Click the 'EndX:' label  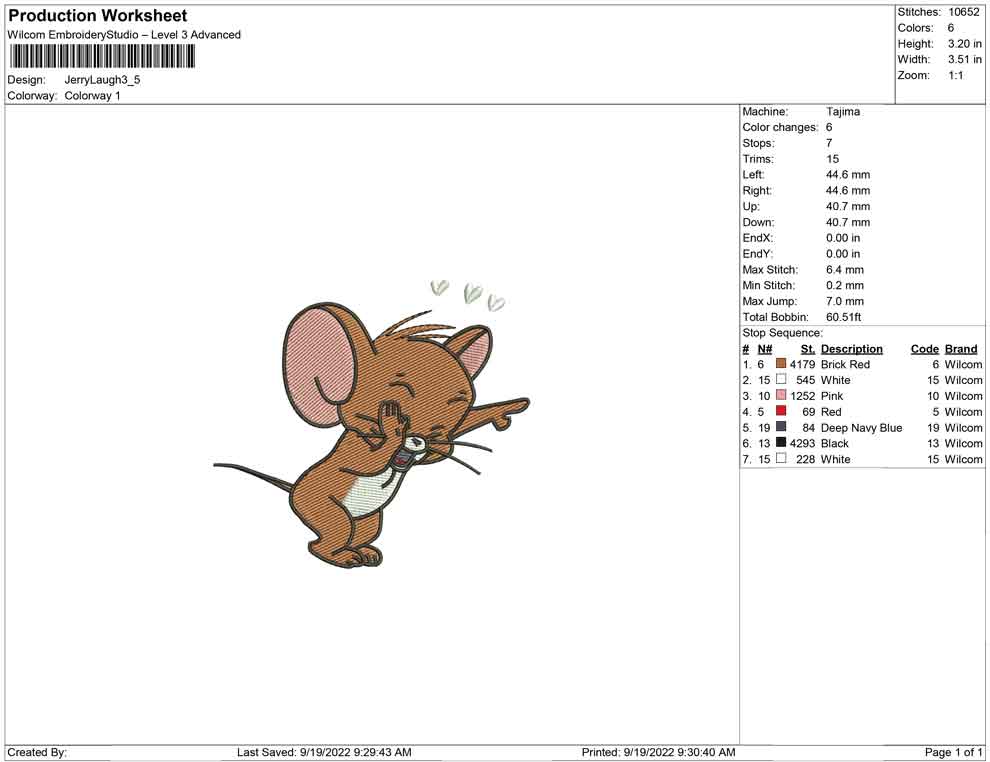click(757, 238)
